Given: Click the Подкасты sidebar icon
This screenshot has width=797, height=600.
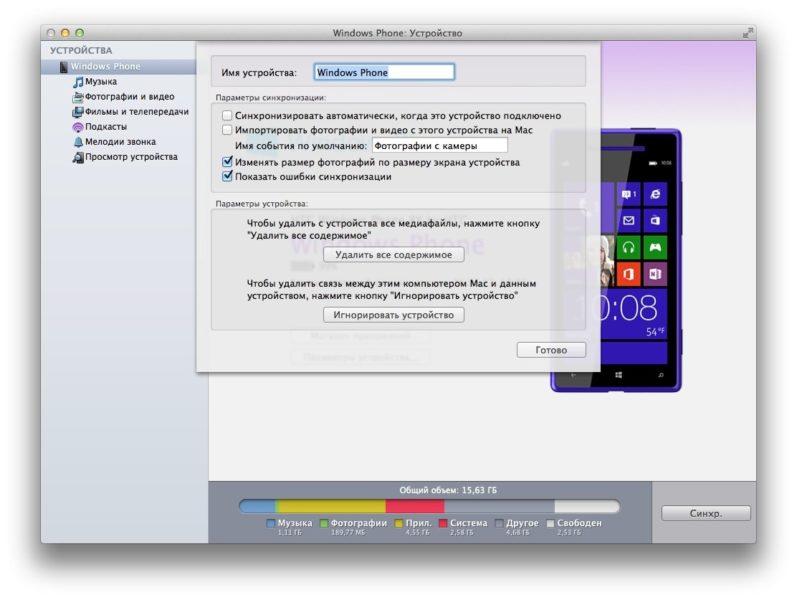Looking at the screenshot, I should point(78,127).
